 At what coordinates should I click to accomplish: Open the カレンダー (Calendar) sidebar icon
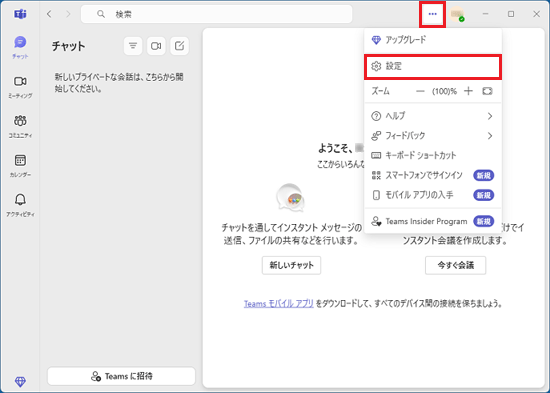[20, 165]
